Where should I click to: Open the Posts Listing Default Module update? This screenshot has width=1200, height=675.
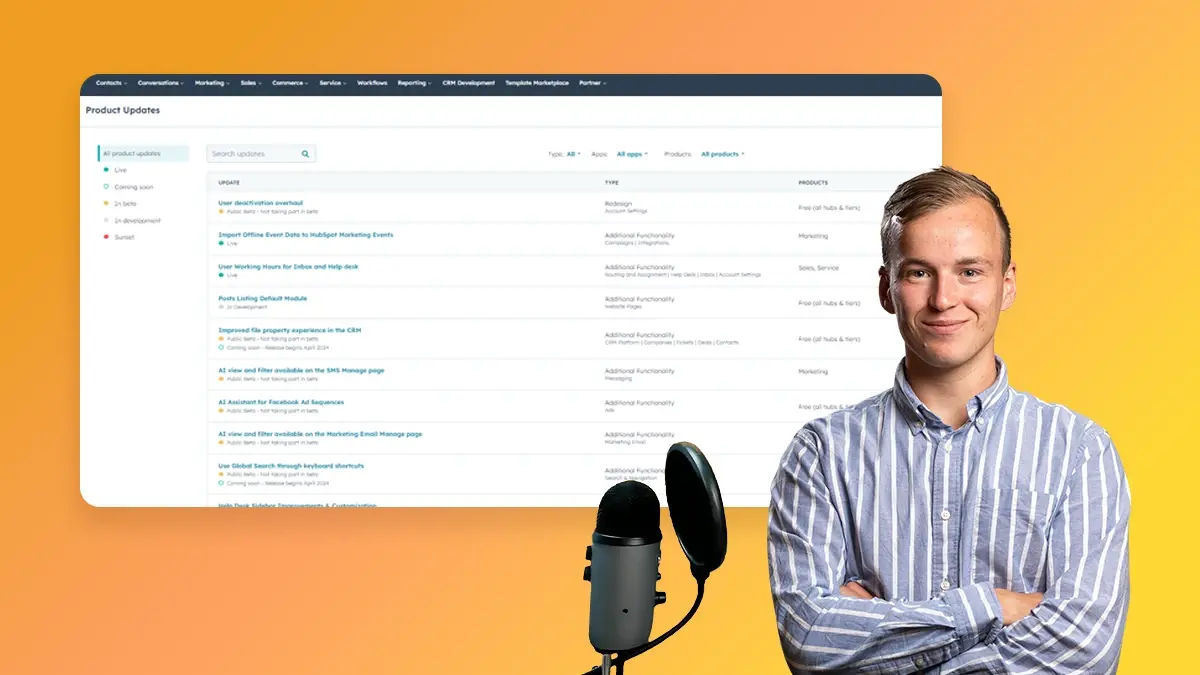click(x=263, y=298)
